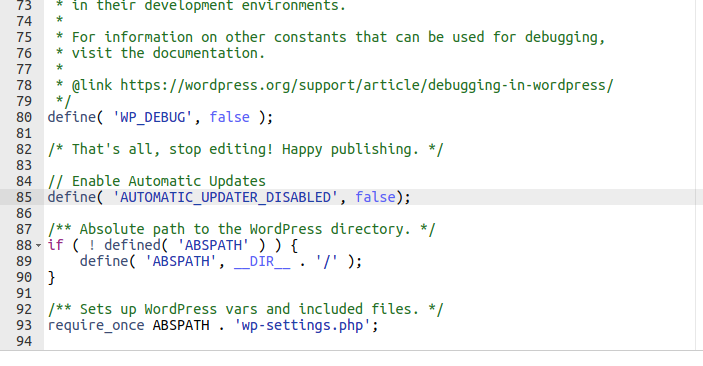
Task: Click the '/' string literal on line 89
Action: [326, 261]
